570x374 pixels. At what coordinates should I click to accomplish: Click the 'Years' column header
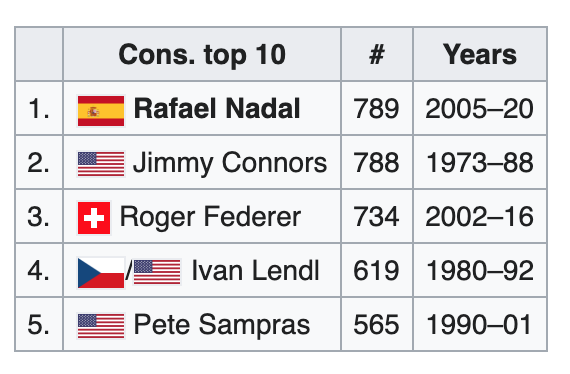480,54
